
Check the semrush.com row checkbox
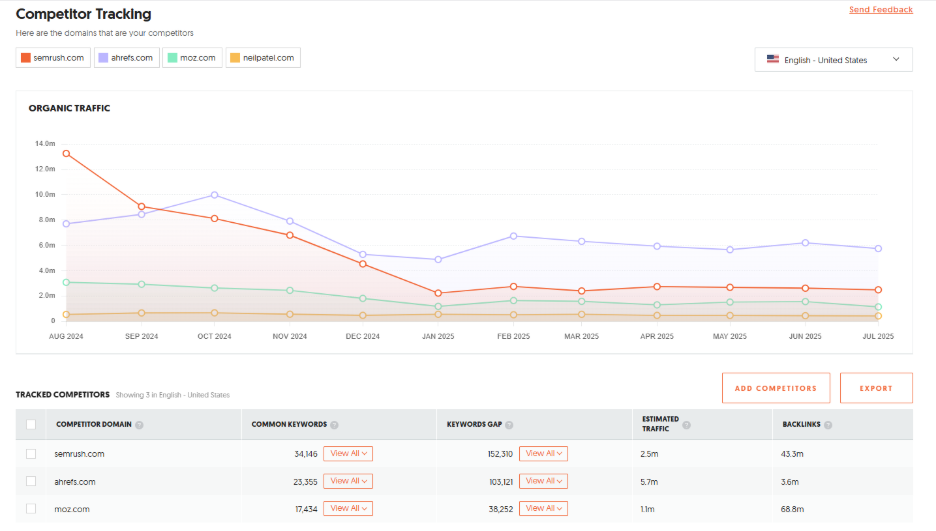pyautogui.click(x=31, y=454)
